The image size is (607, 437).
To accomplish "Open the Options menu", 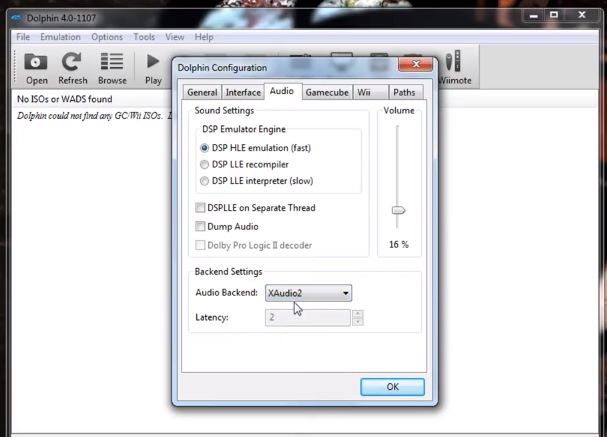I will [x=107, y=37].
